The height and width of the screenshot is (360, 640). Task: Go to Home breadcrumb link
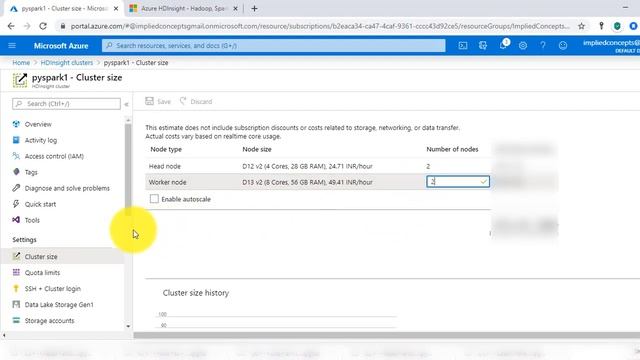(x=21, y=62)
